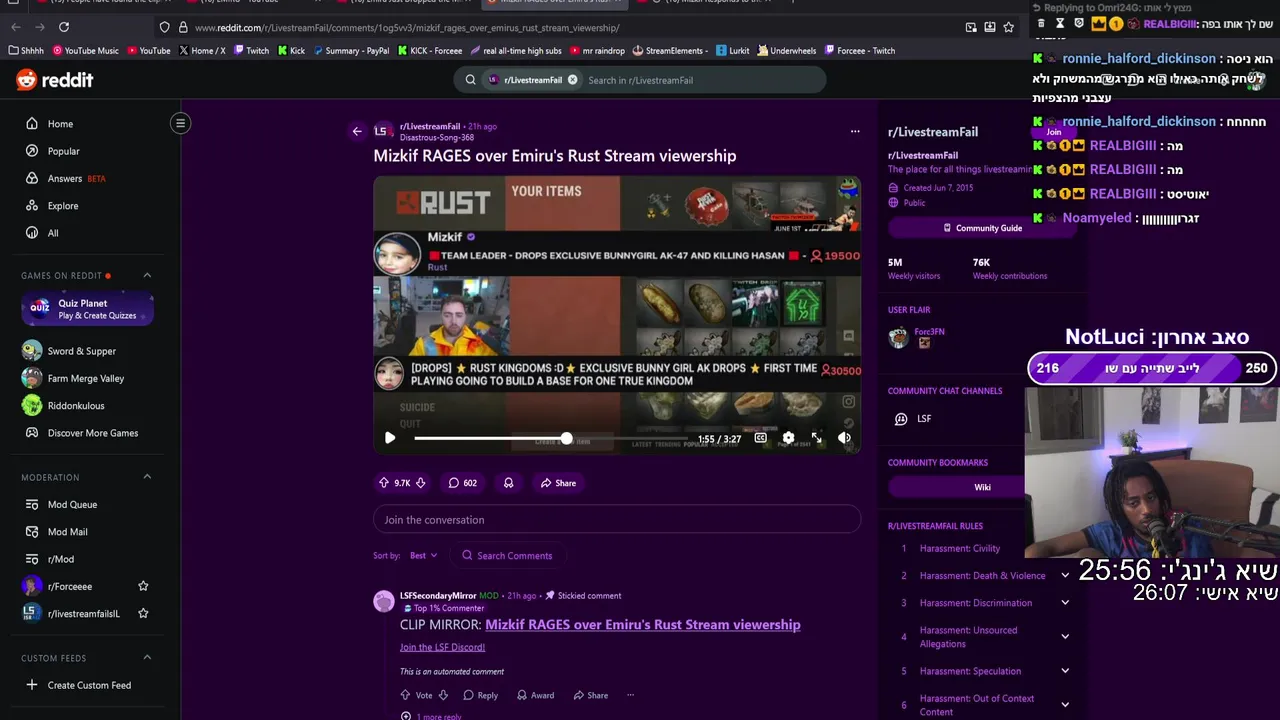1280x720 pixels.
Task: Seek video using progress slider
Action: click(566, 438)
